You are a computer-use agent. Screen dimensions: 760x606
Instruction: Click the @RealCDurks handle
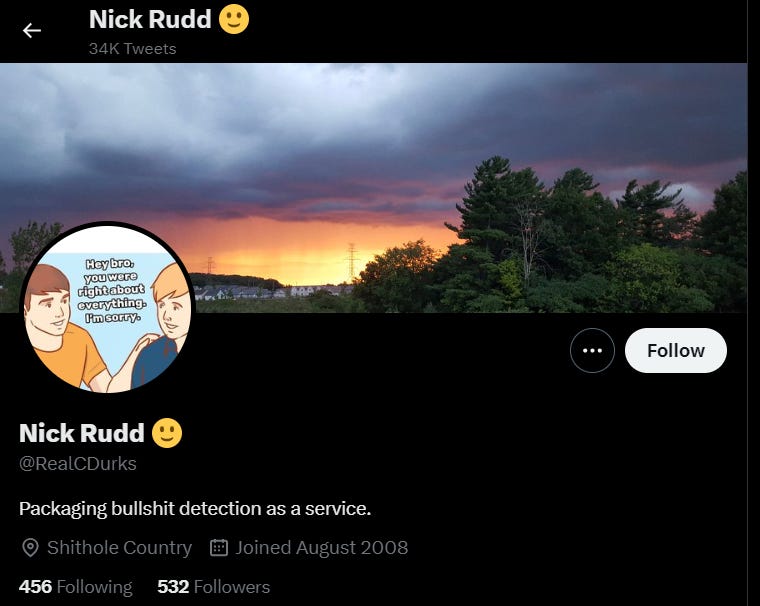(78, 463)
